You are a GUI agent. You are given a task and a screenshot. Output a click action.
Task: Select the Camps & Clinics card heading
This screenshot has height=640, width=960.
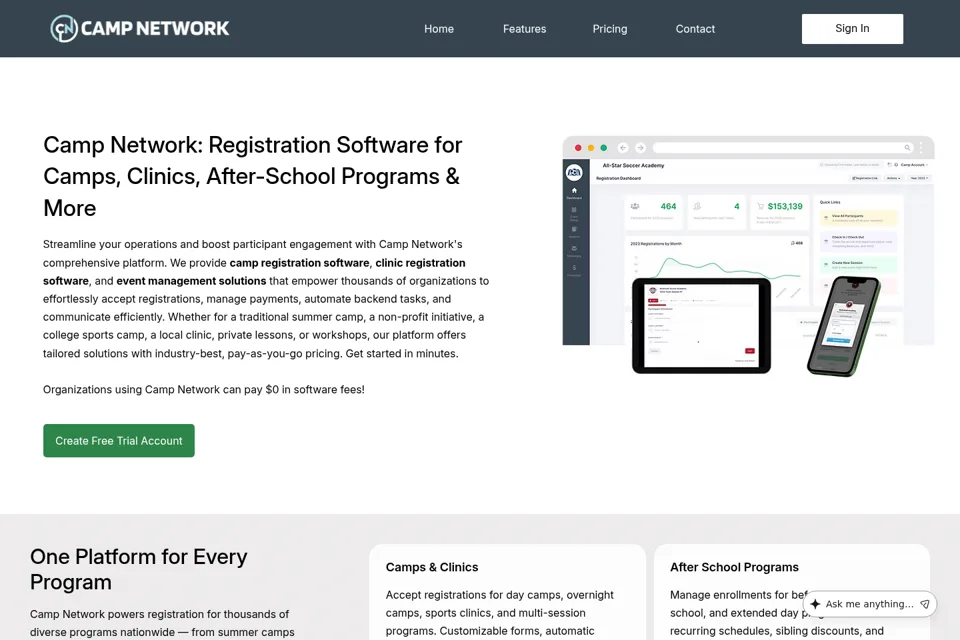coord(432,567)
